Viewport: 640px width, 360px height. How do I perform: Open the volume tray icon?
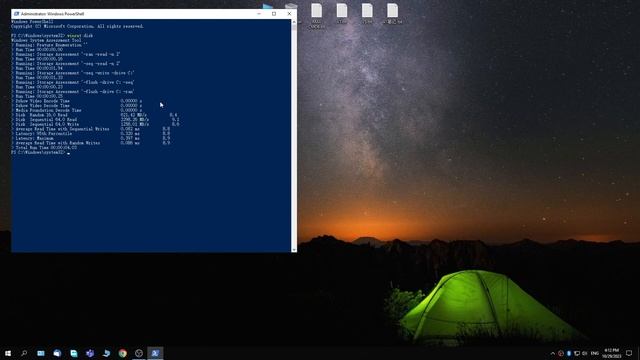click(x=584, y=353)
